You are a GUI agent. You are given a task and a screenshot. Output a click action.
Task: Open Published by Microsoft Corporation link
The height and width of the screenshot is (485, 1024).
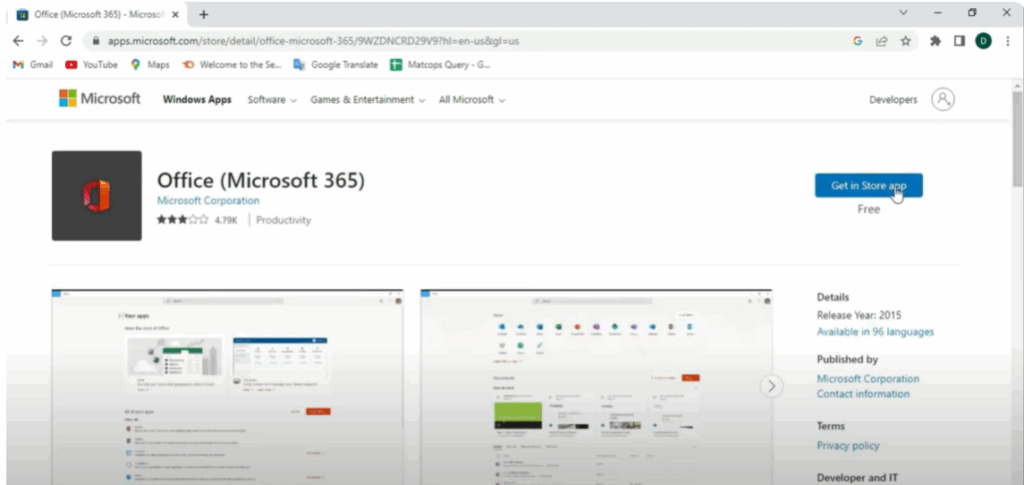pyautogui.click(x=868, y=379)
